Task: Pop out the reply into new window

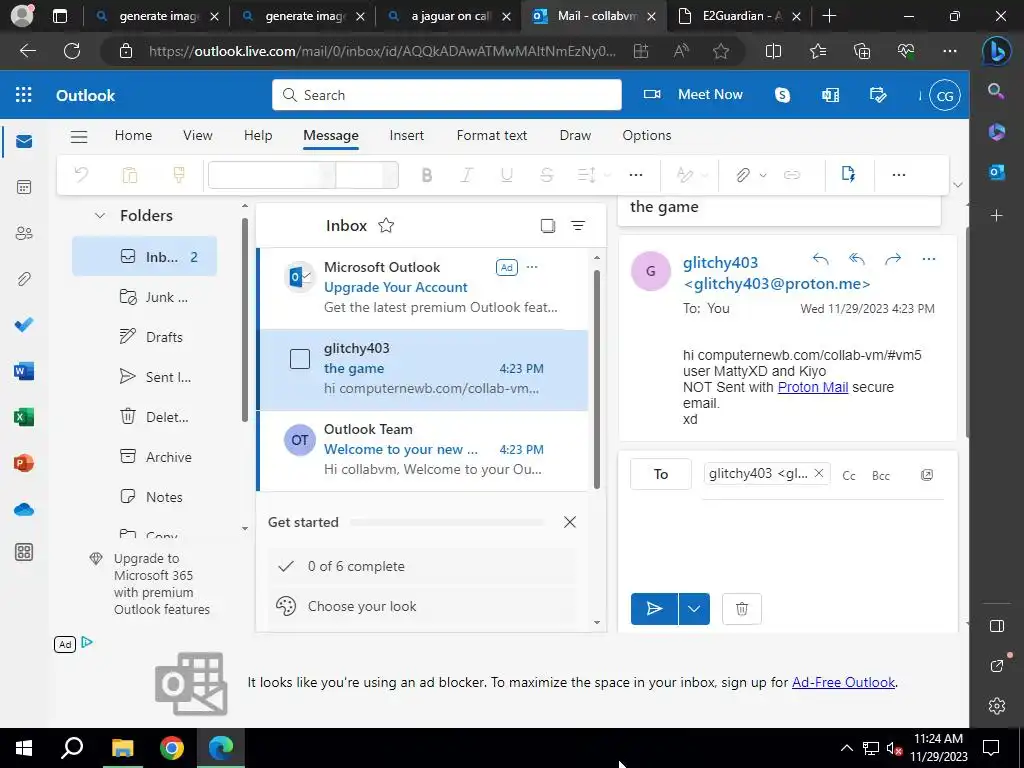Action: (927, 475)
